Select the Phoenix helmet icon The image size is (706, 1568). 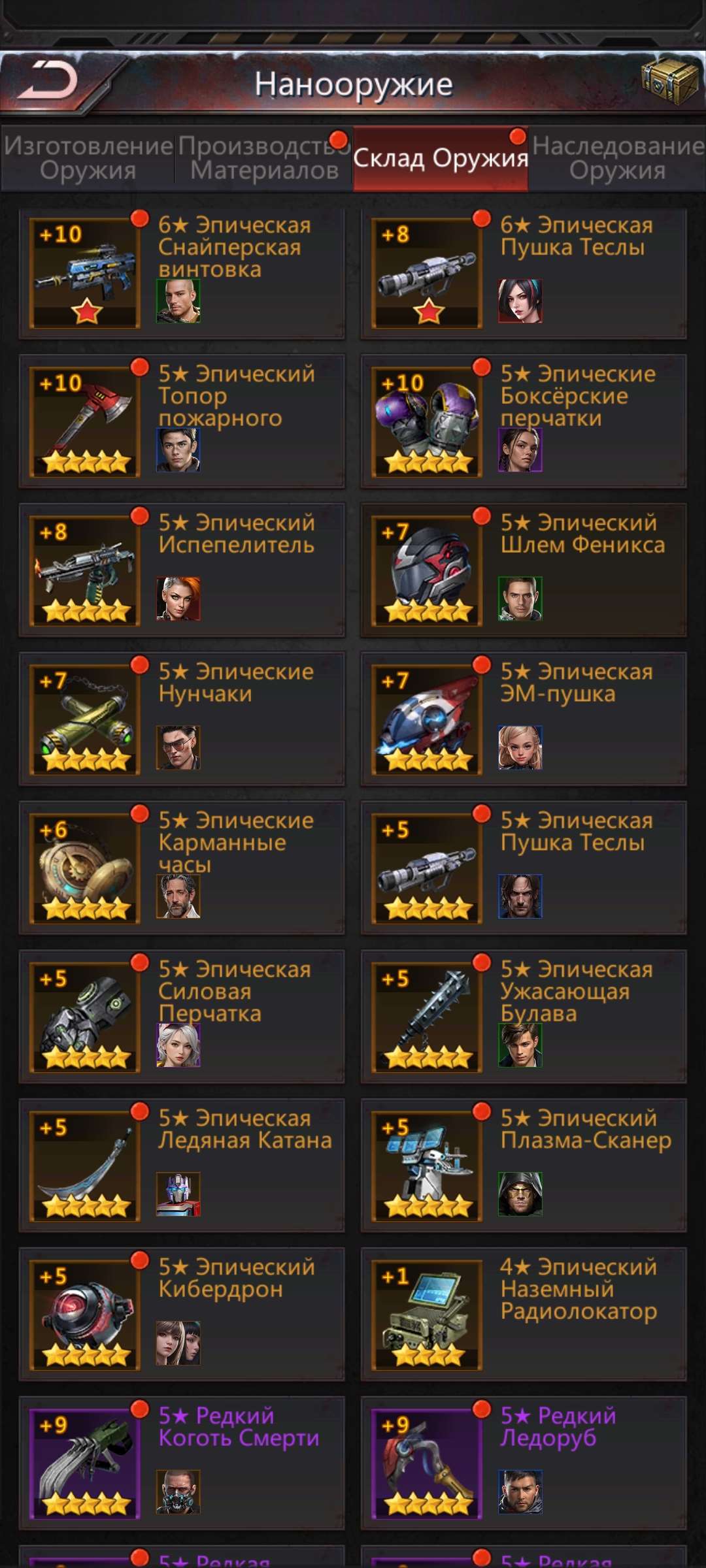(x=427, y=571)
